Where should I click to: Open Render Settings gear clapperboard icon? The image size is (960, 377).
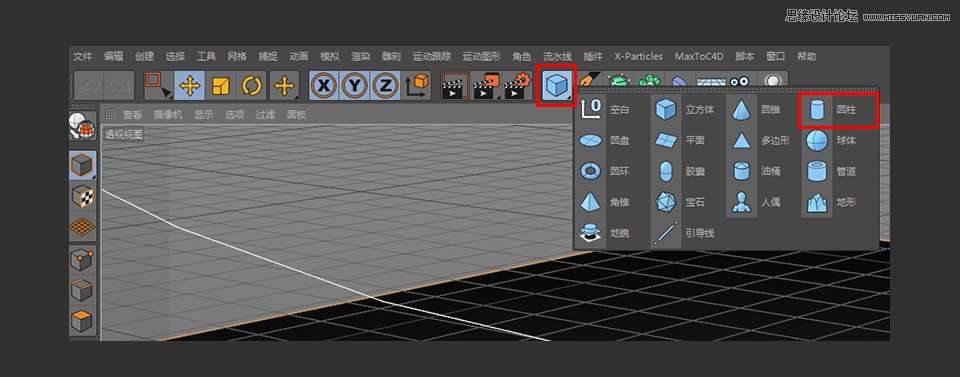click(x=518, y=86)
